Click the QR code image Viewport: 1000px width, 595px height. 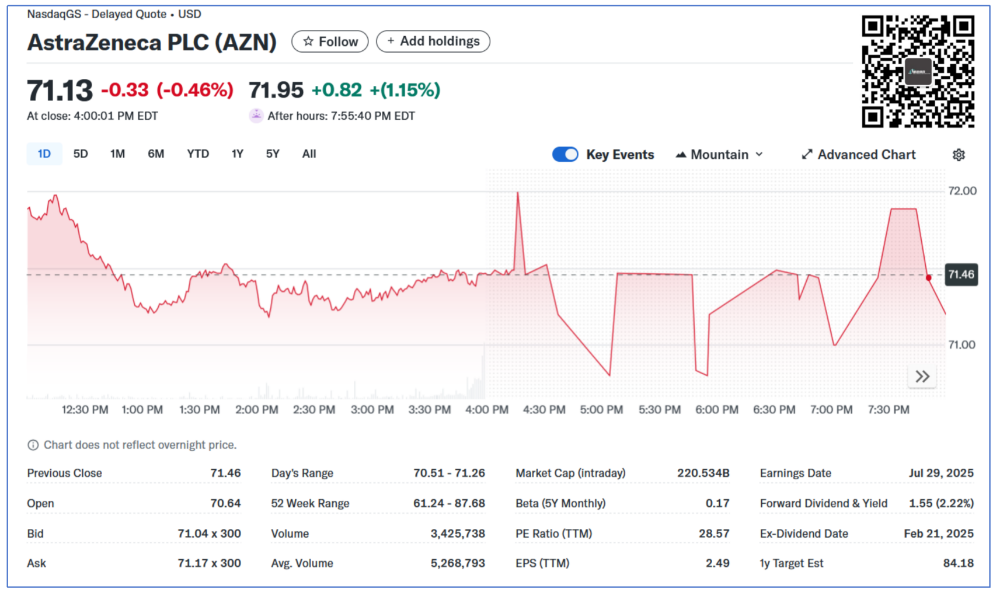pos(918,71)
